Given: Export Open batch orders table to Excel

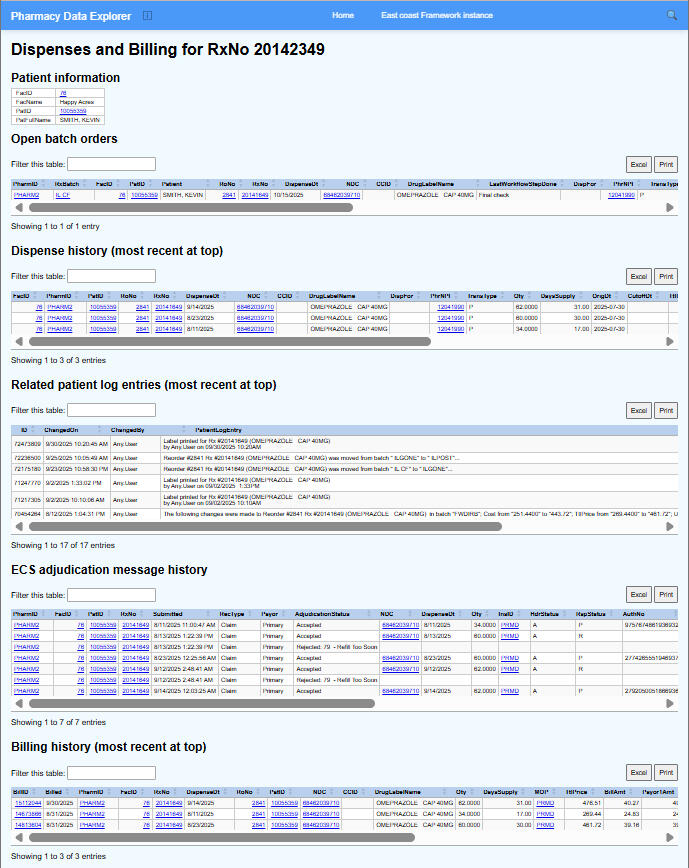Looking at the screenshot, I should tap(638, 164).
